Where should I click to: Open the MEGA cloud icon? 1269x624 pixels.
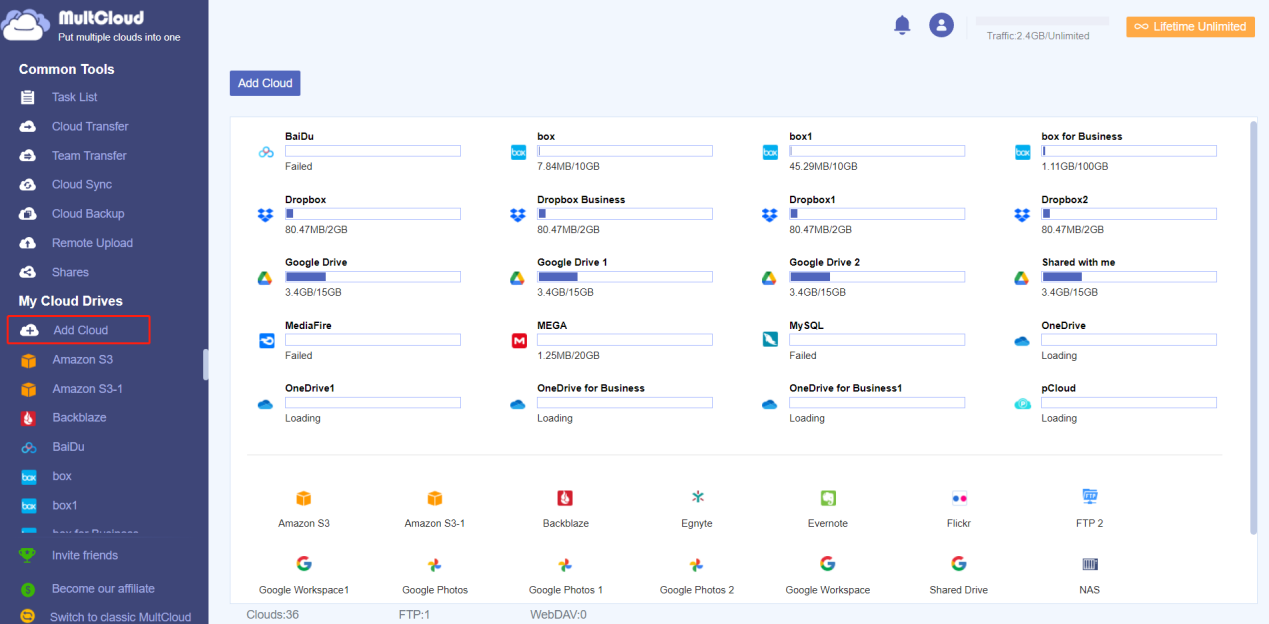[518, 341]
